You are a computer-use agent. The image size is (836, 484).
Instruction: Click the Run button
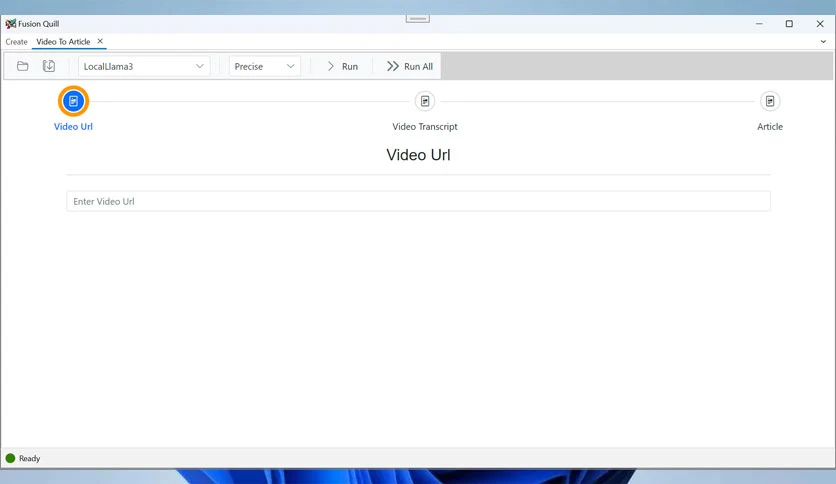[x=342, y=66]
